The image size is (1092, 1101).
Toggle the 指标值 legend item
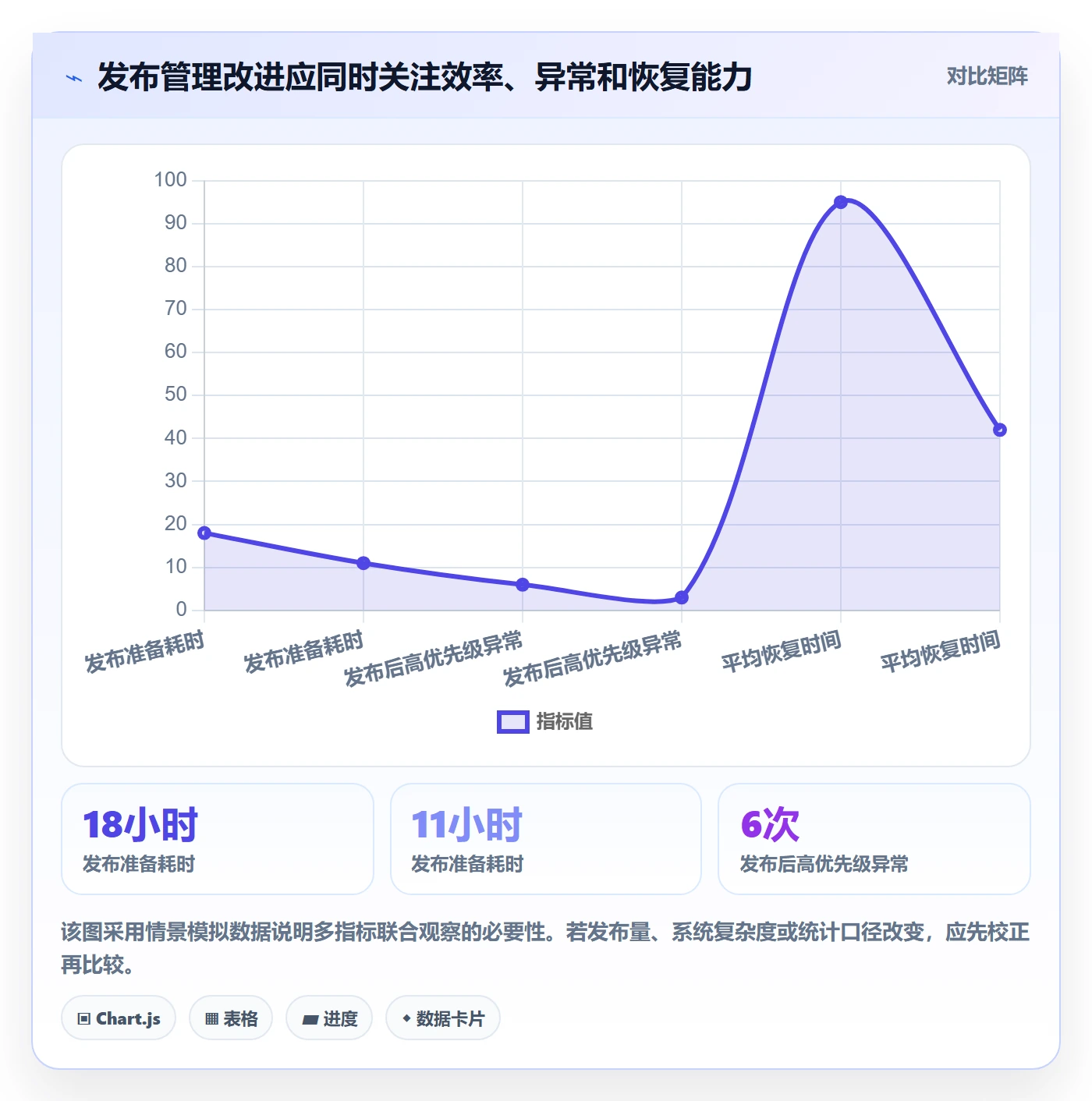[545, 721]
